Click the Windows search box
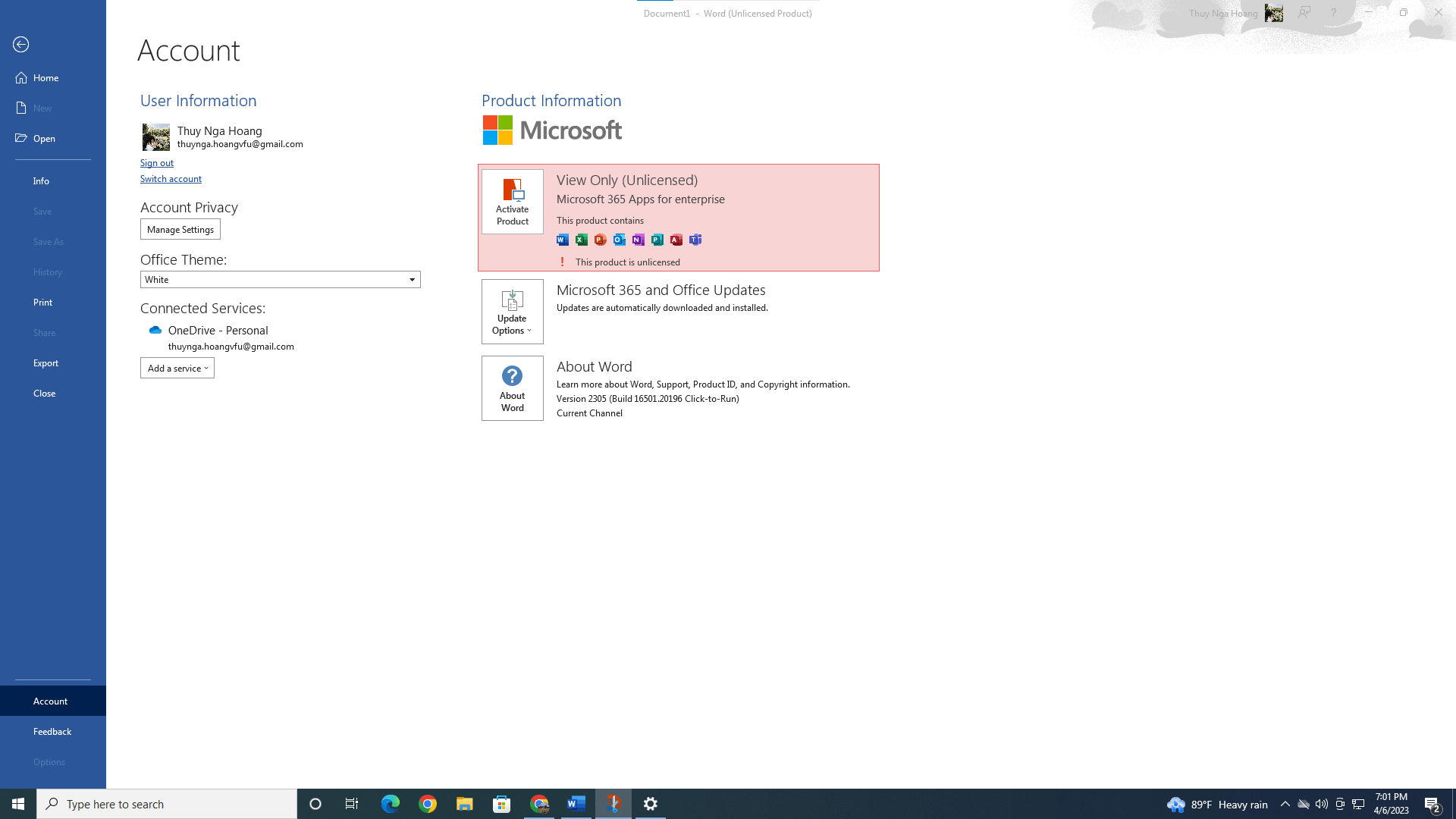1456x819 pixels. pyautogui.click(x=167, y=804)
